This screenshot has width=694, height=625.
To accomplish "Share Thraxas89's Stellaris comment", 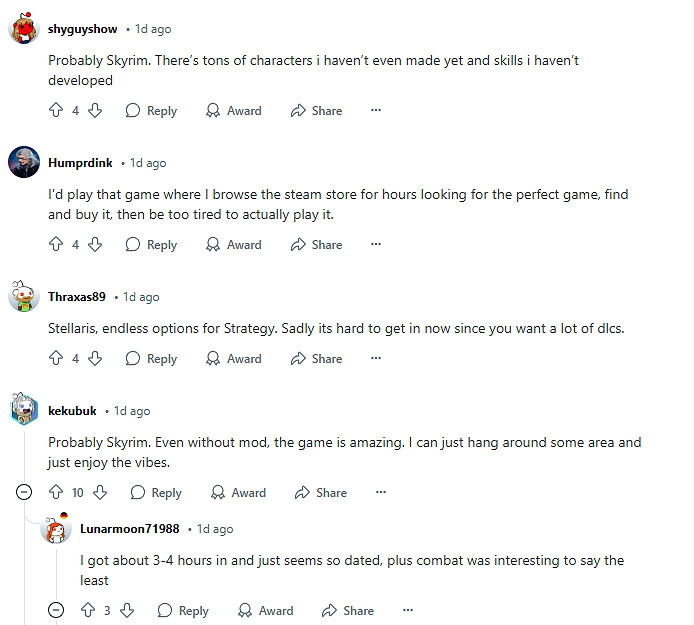I will 316,358.
